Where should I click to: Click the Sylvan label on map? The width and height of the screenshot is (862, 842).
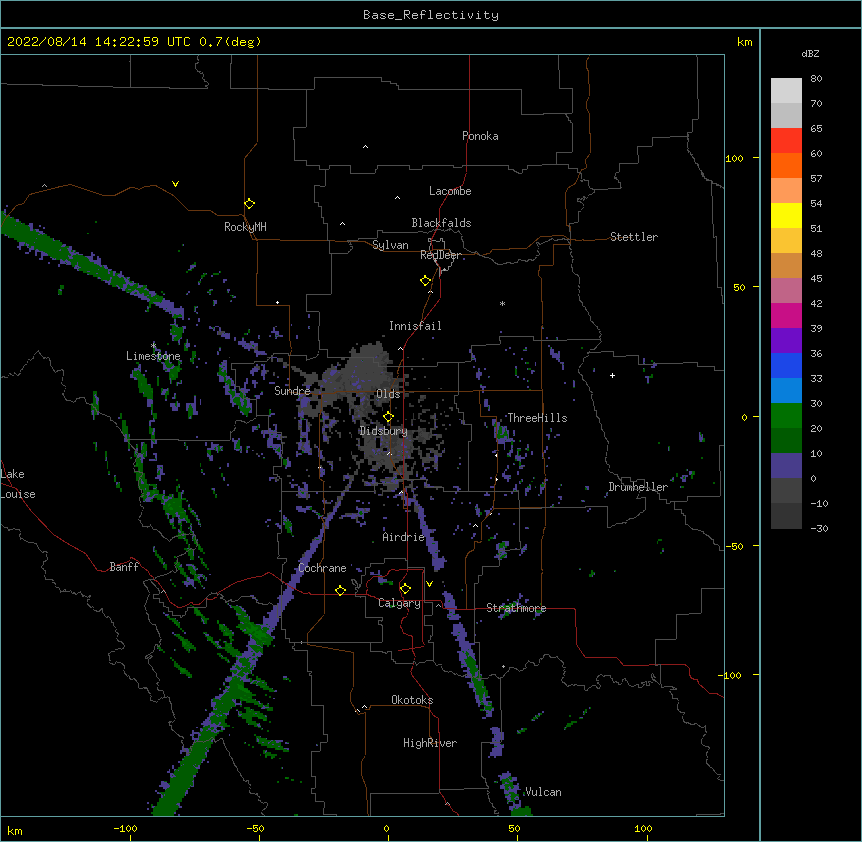point(390,245)
